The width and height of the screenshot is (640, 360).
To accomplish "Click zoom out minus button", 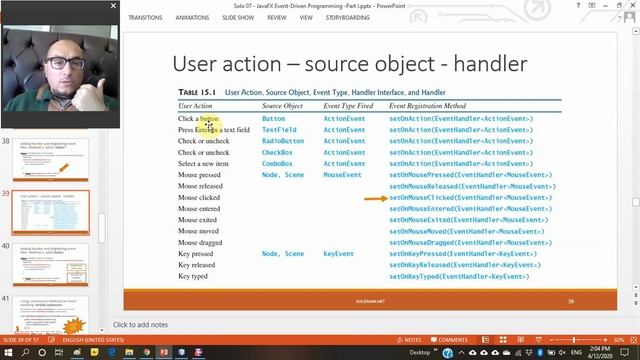I will tap(551, 340).
